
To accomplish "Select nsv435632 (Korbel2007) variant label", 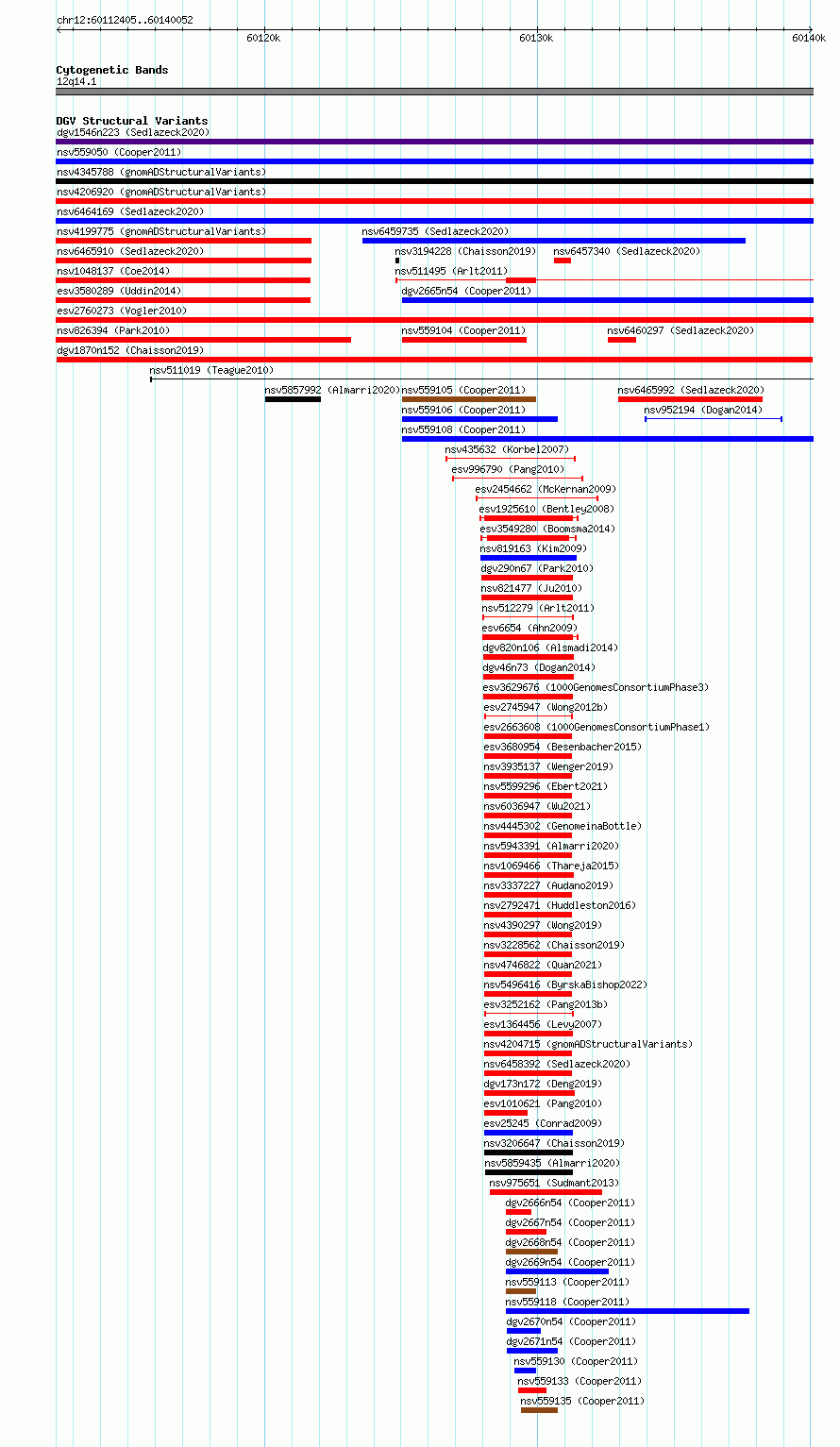I will (x=507, y=449).
